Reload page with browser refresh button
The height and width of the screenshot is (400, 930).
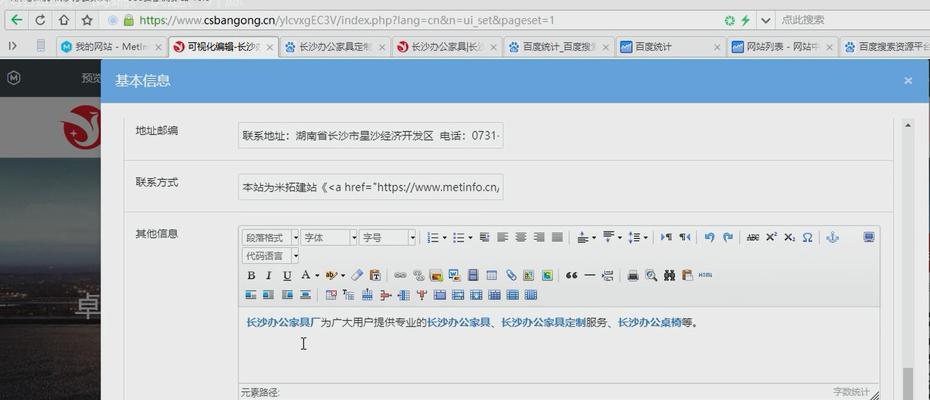[x=40, y=20]
